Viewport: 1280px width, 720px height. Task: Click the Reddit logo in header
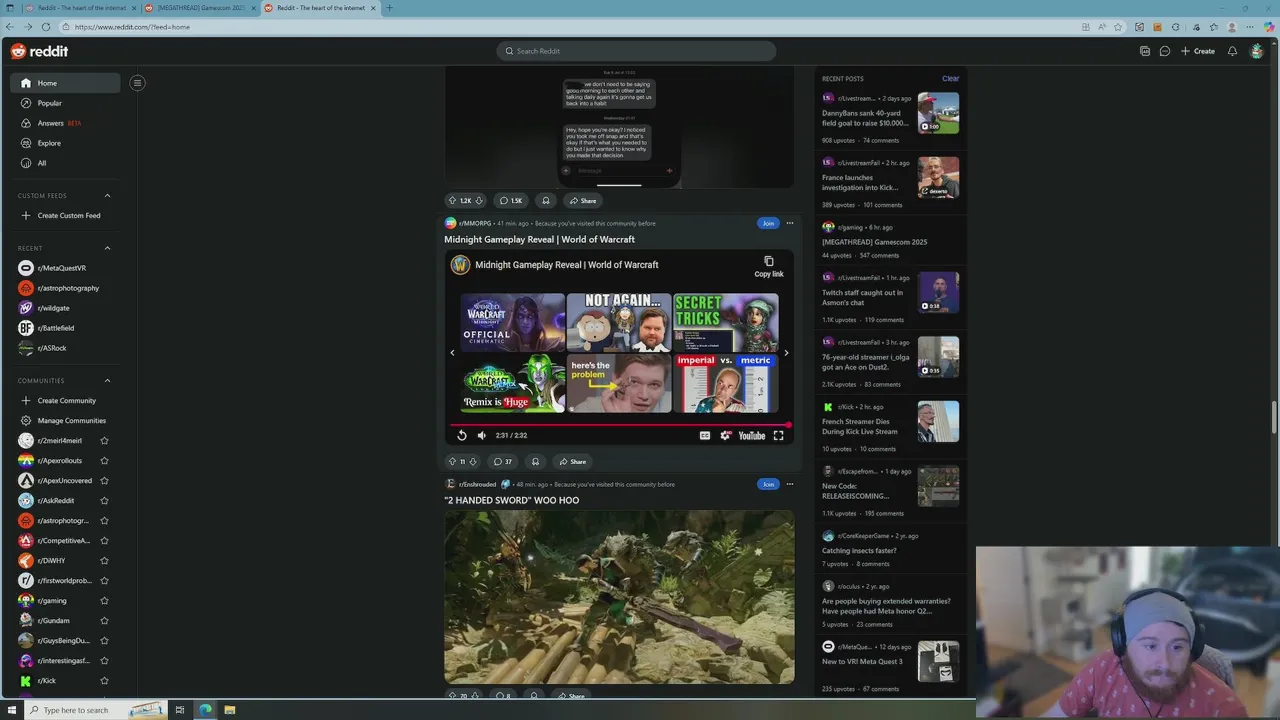(x=39, y=51)
